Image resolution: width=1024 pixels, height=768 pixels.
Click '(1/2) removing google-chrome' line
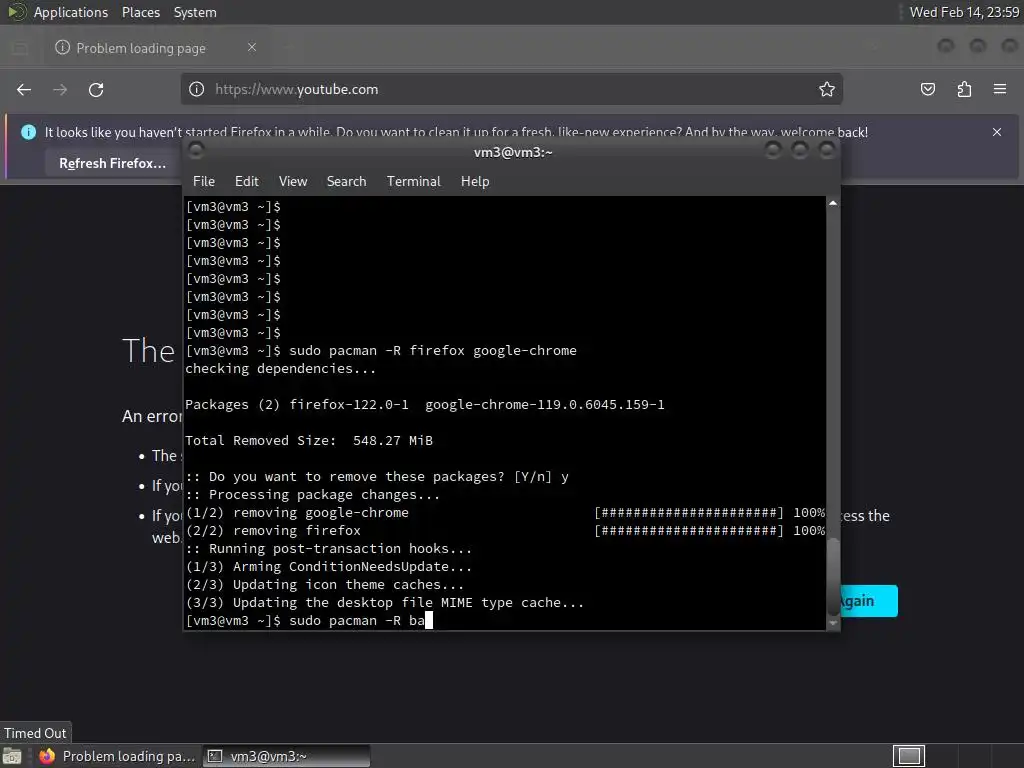297,513
